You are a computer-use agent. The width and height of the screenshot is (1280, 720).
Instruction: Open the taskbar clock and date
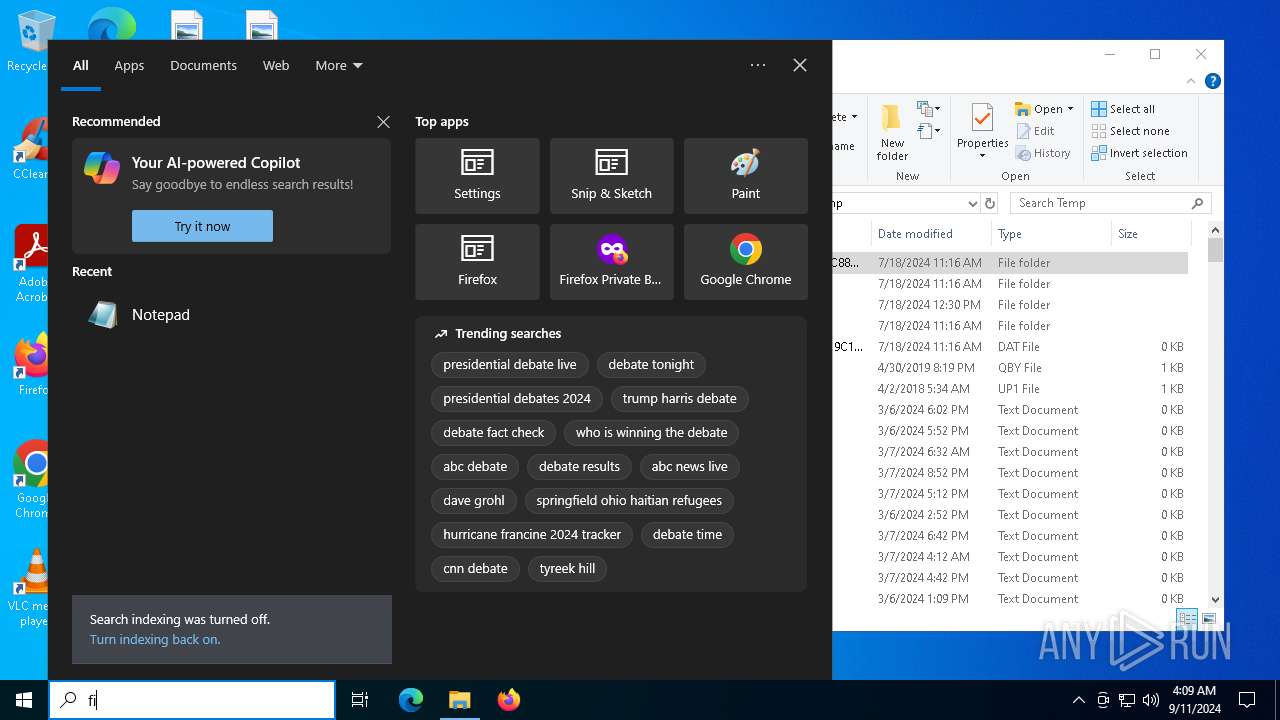pos(1193,700)
